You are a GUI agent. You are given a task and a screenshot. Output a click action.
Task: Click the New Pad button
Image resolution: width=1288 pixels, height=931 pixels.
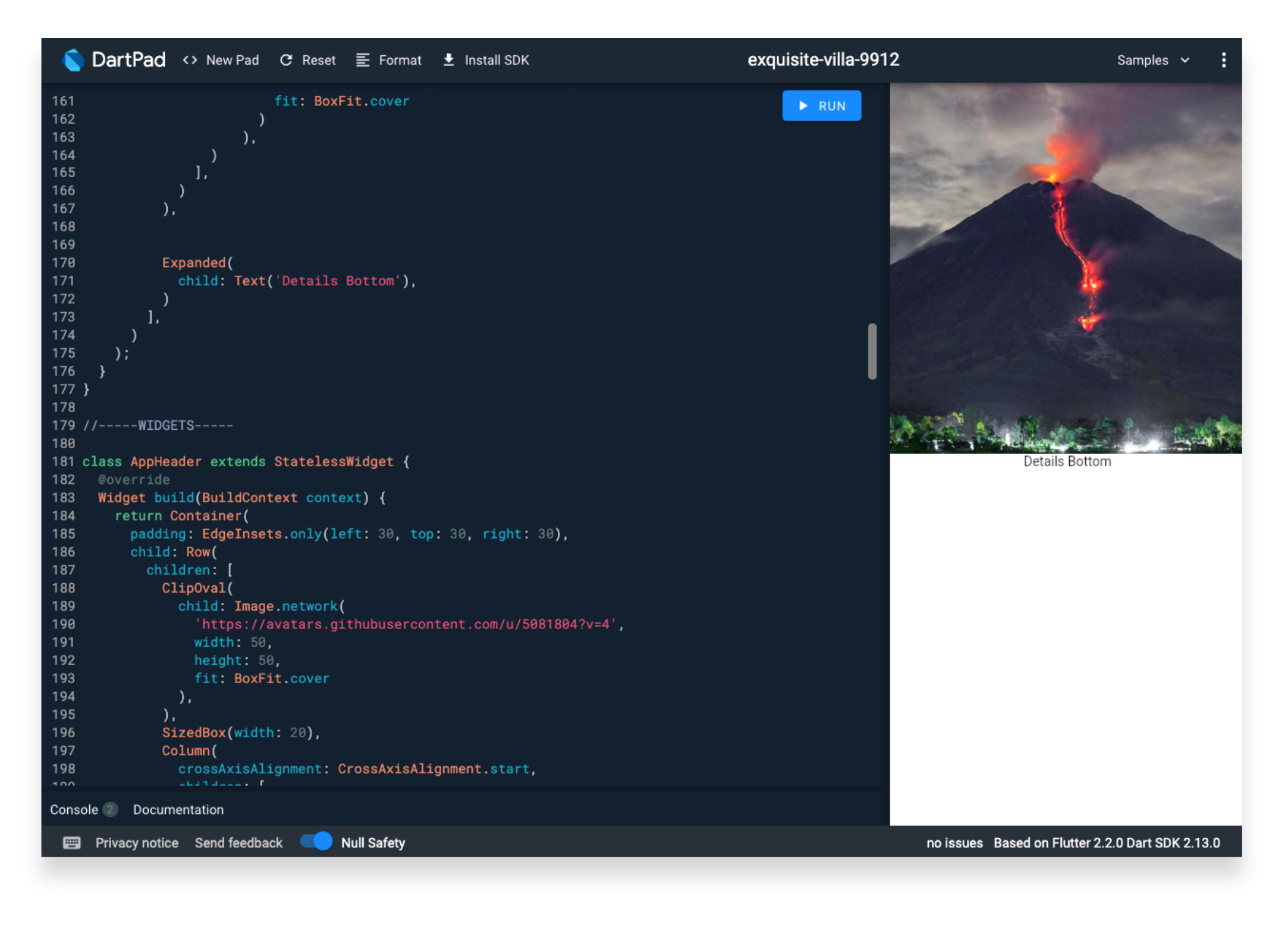[x=221, y=60]
